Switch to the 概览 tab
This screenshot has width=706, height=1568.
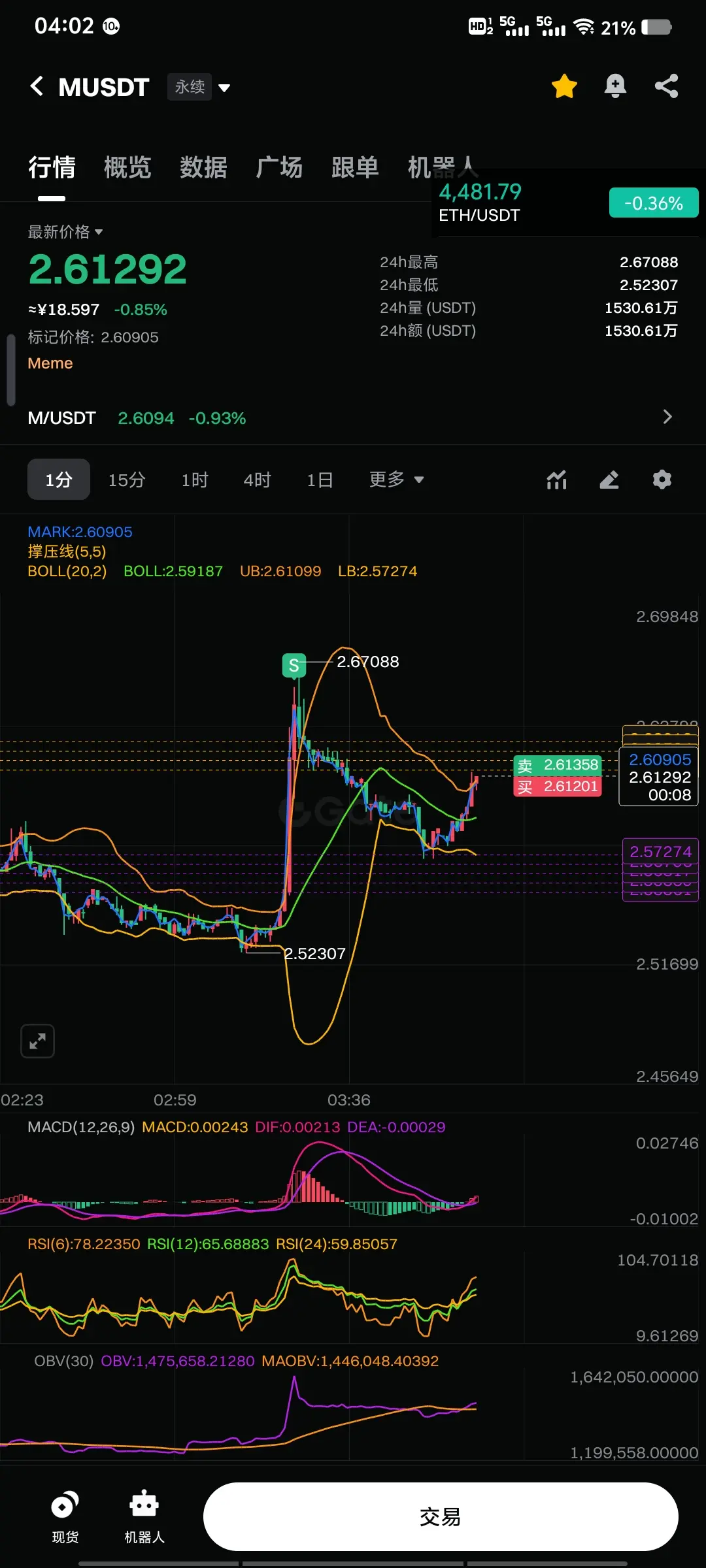coord(127,168)
